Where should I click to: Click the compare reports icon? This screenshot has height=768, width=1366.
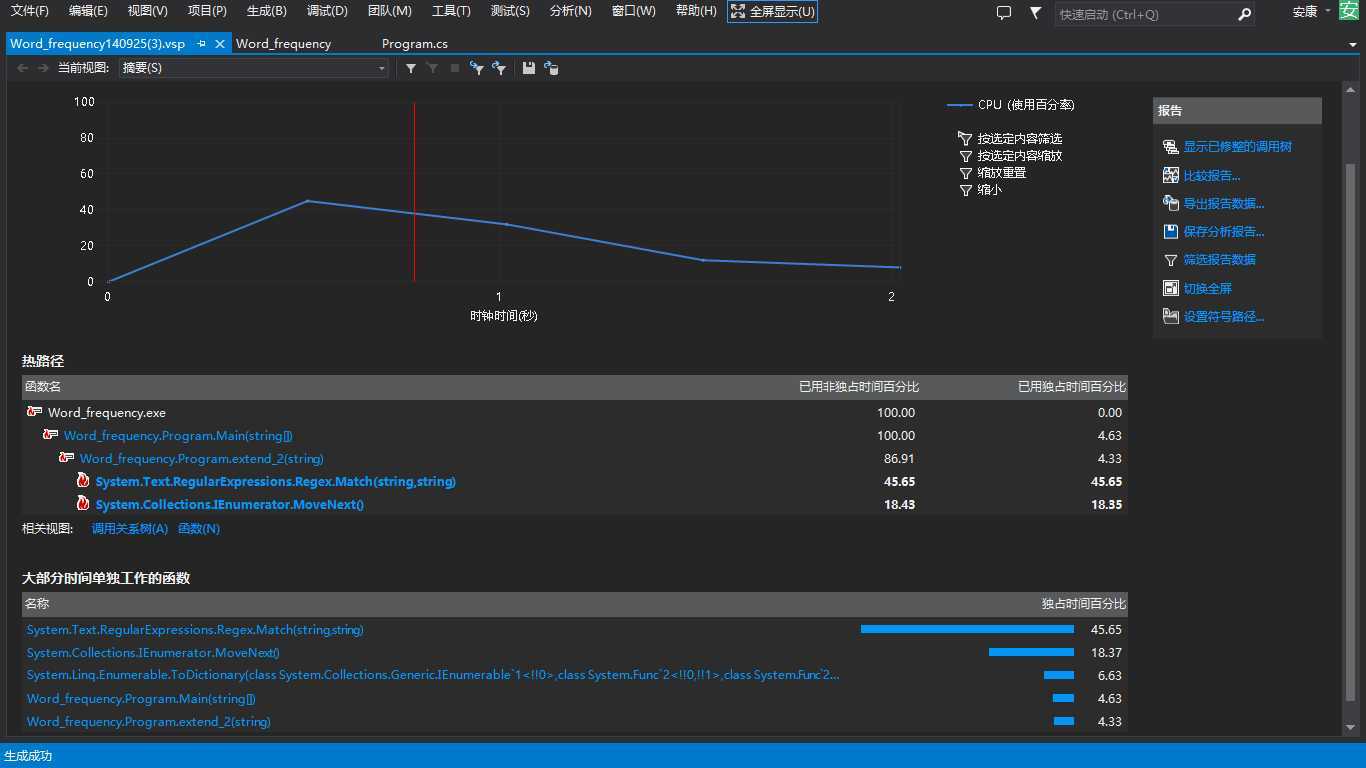[1171, 175]
